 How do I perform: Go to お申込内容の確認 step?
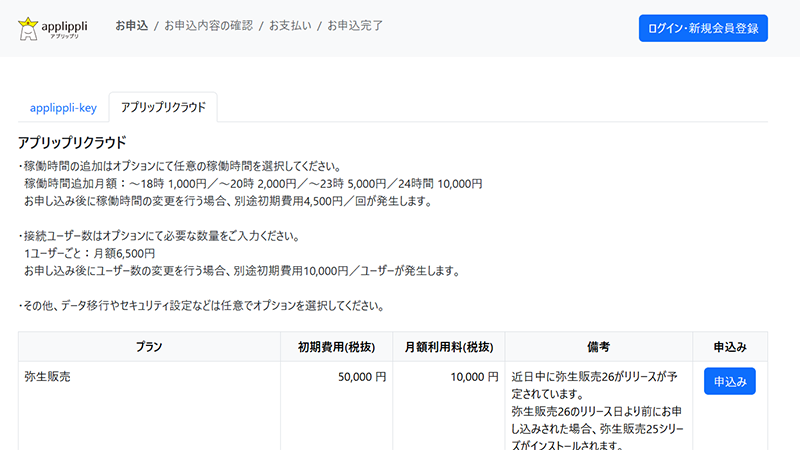click(208, 25)
